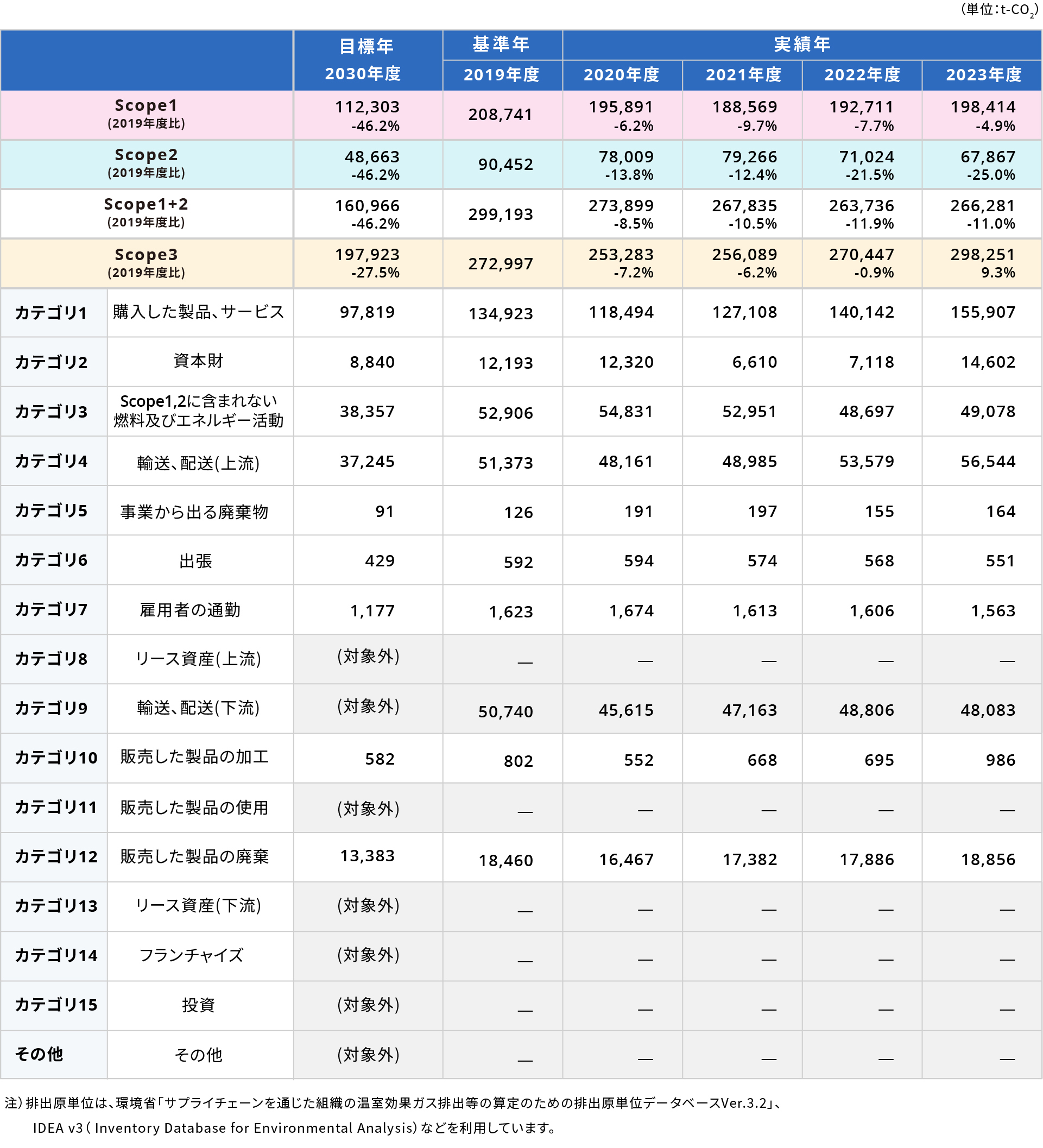Select Scope1 base value 208,741
1043x1148 pixels.
501,115
